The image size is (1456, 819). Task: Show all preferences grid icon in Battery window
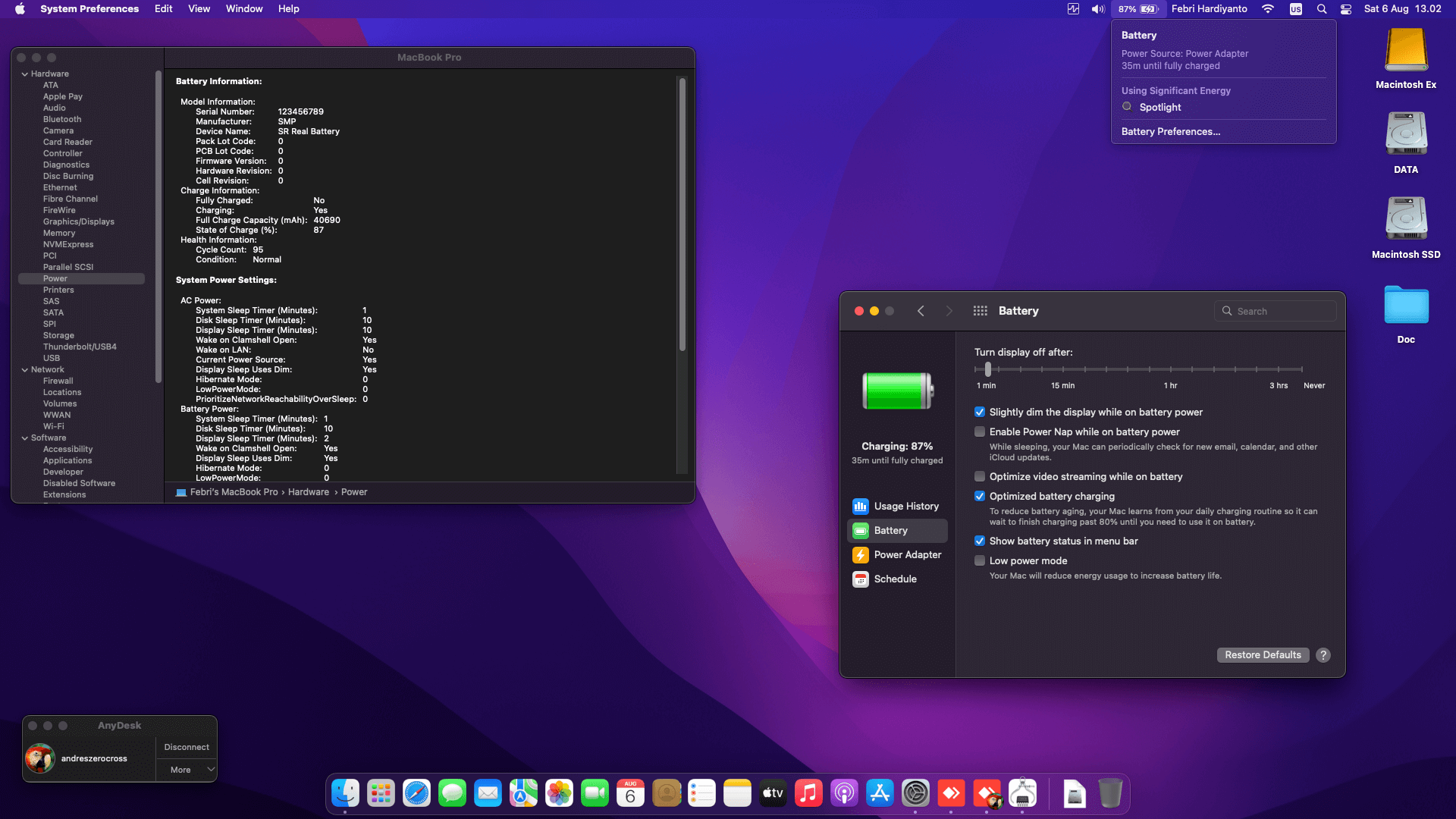click(980, 311)
